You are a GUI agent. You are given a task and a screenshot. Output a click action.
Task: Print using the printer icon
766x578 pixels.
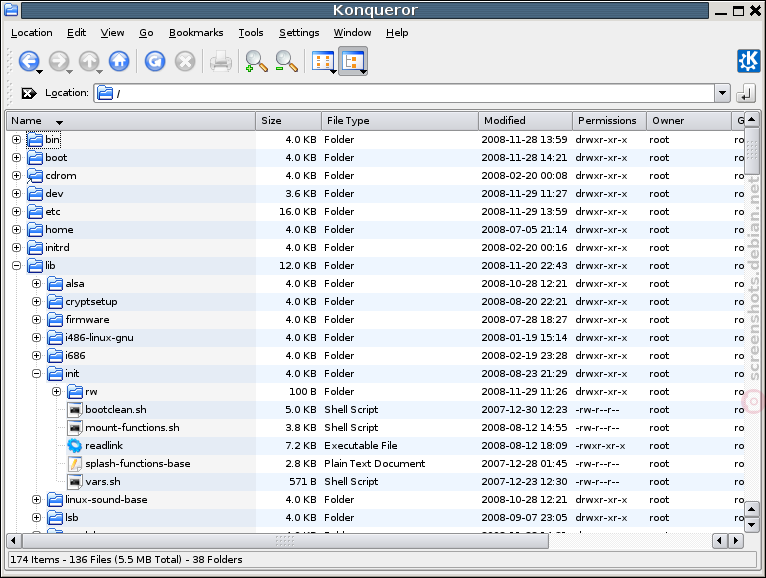221,62
